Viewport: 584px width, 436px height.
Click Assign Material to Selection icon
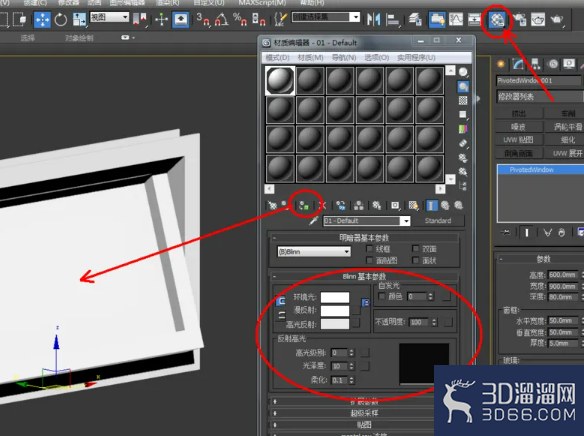coord(304,205)
